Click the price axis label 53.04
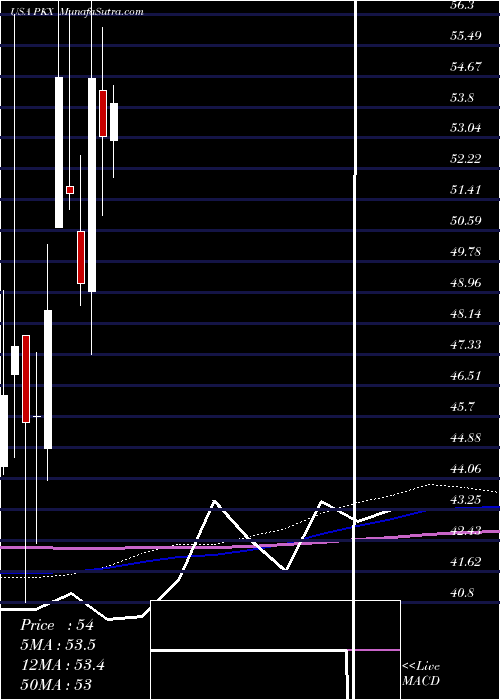The image size is (500, 700). coord(466,128)
